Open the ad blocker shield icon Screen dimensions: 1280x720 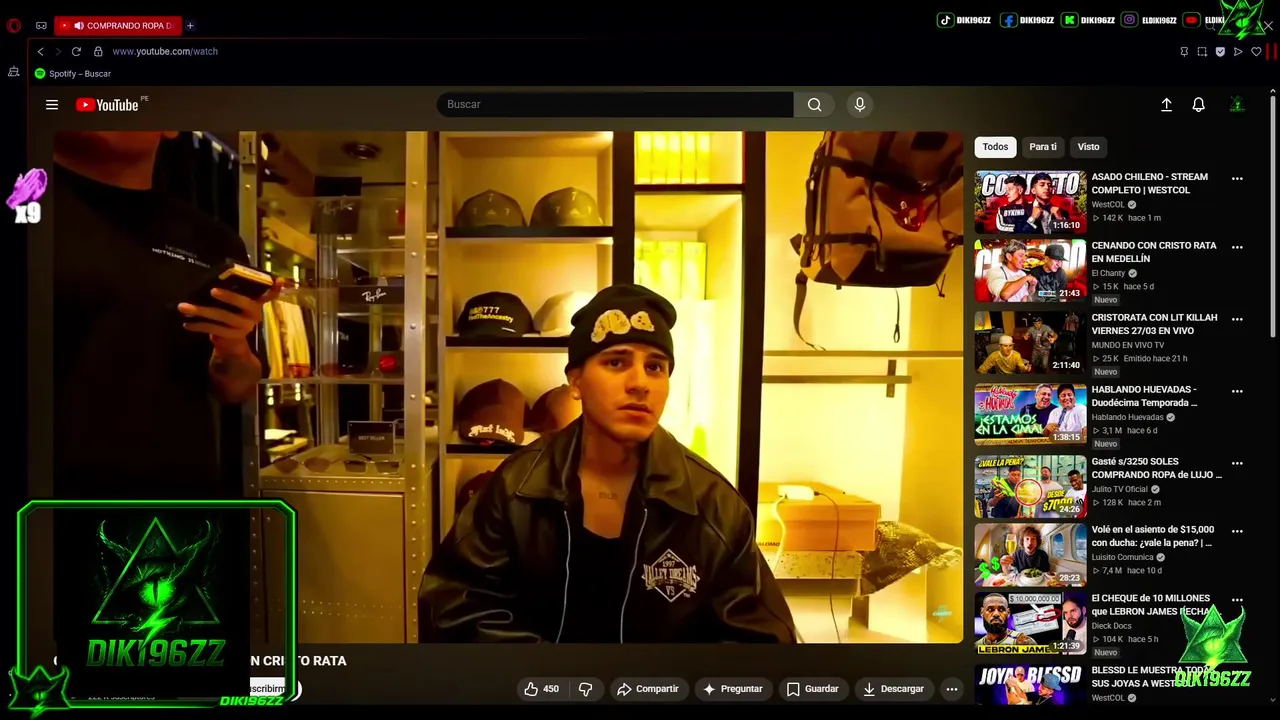pos(1220,51)
